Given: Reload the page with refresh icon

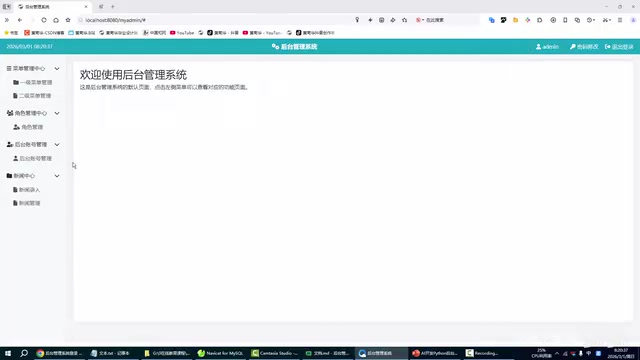Looking at the screenshot, I should point(44,20).
